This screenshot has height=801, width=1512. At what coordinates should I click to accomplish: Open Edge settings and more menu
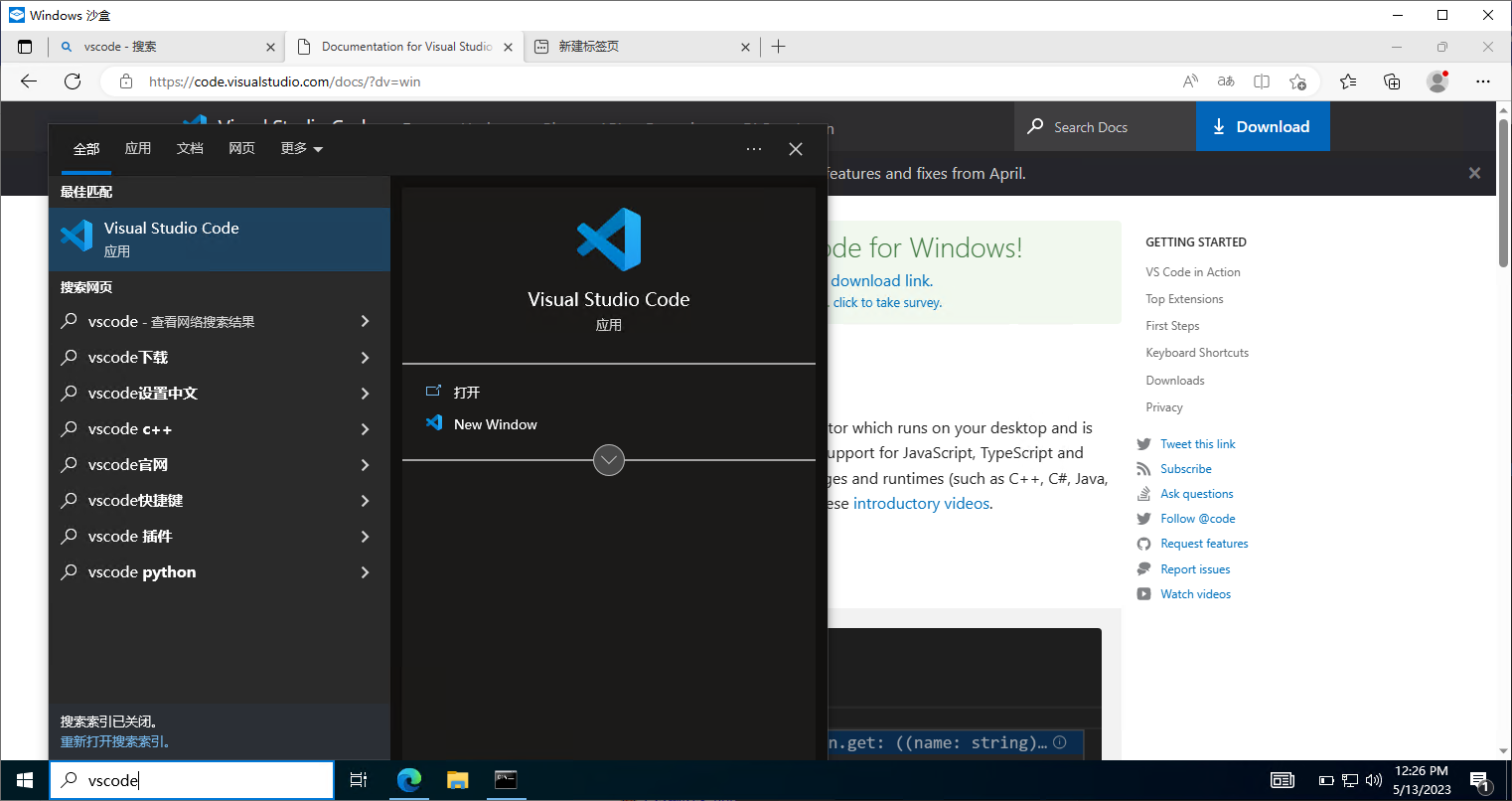coord(1483,81)
